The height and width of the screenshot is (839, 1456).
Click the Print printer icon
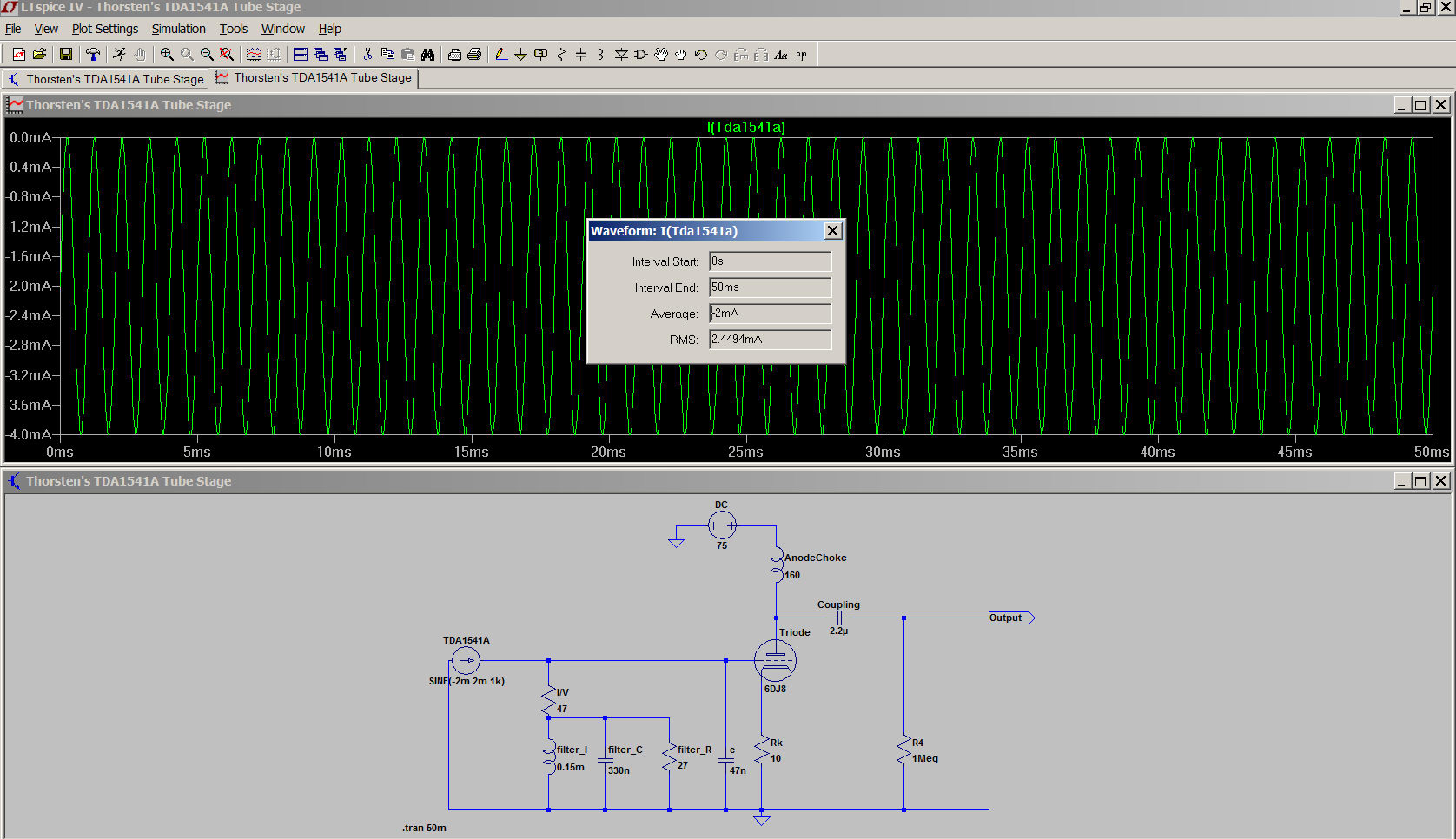click(x=474, y=54)
